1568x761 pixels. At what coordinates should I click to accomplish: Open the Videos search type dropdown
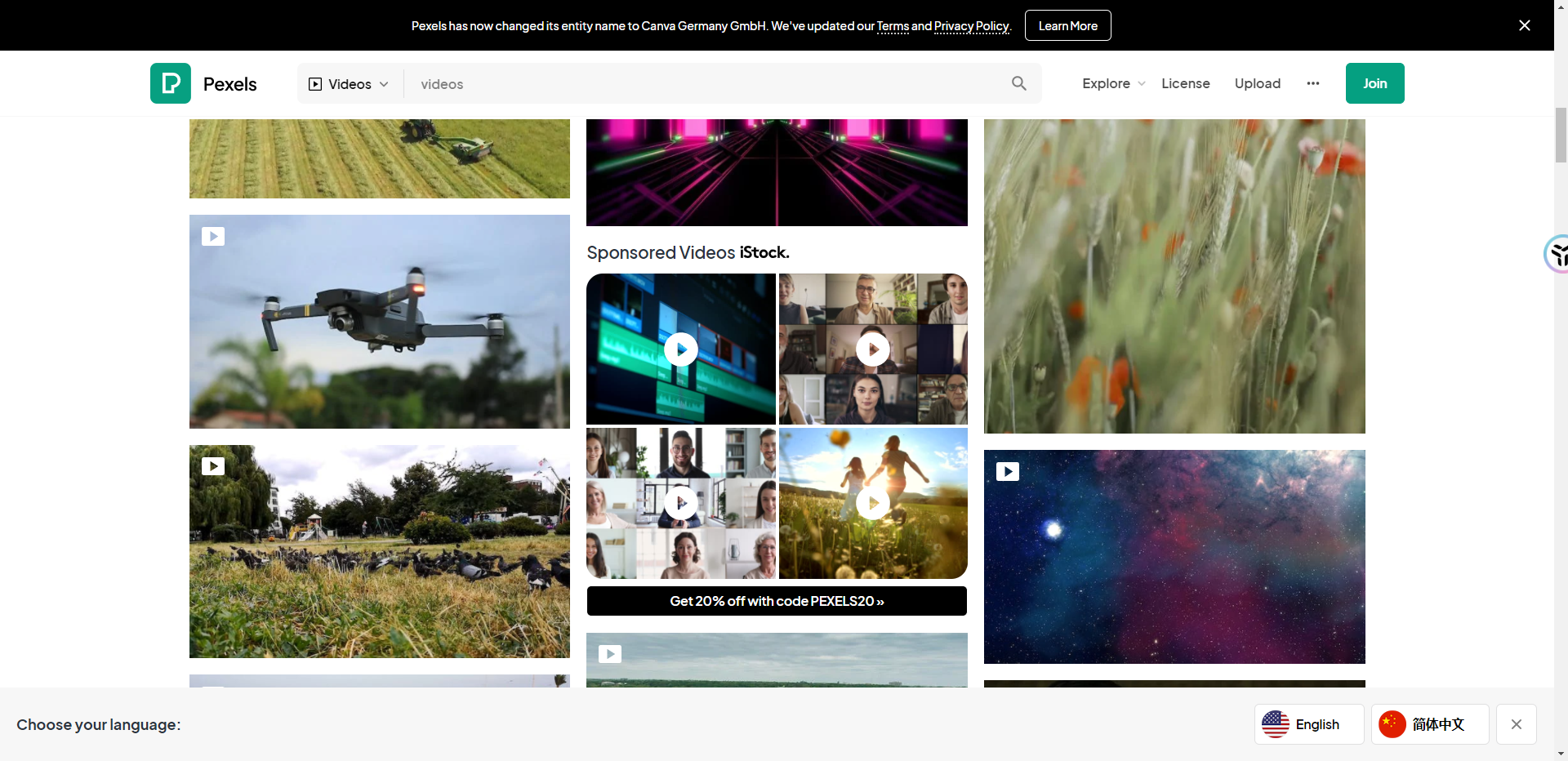click(x=350, y=84)
